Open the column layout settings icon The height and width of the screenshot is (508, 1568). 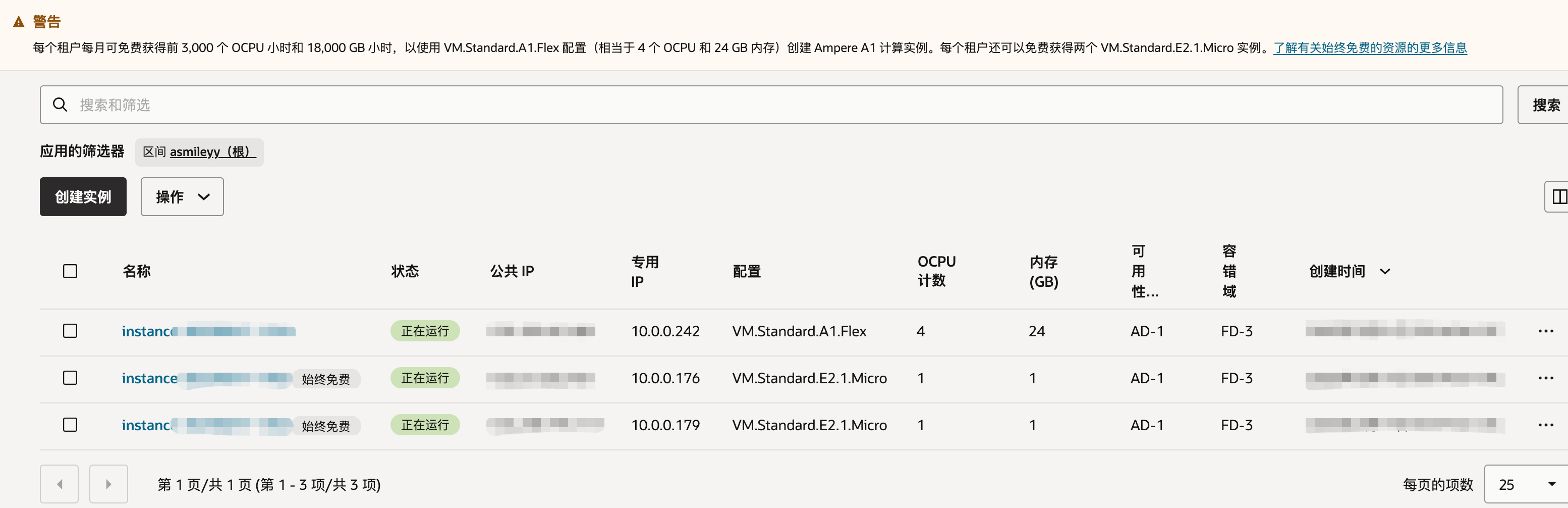[1557, 197]
